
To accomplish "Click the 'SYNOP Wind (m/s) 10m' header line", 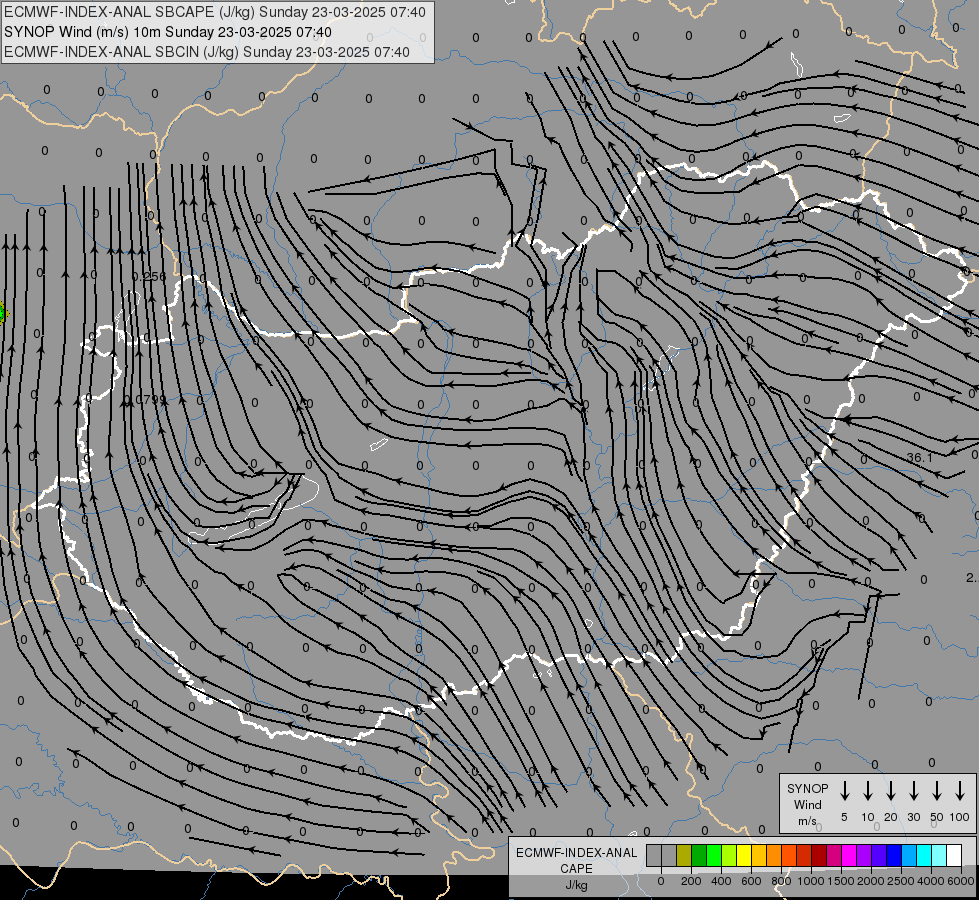I will [167, 32].
